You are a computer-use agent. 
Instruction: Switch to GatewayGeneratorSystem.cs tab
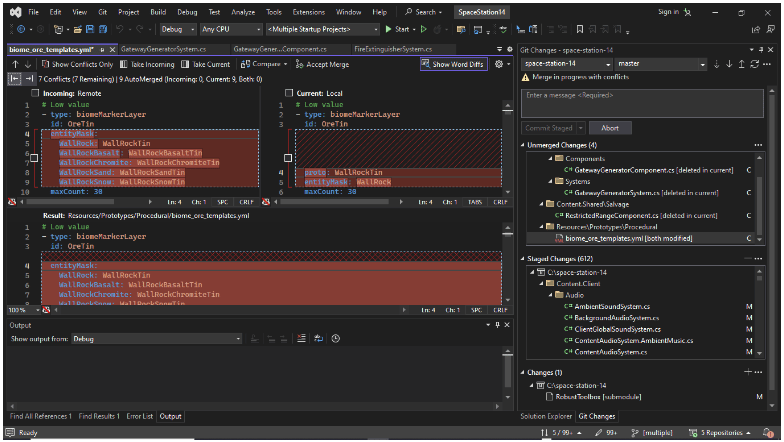[x=164, y=49]
